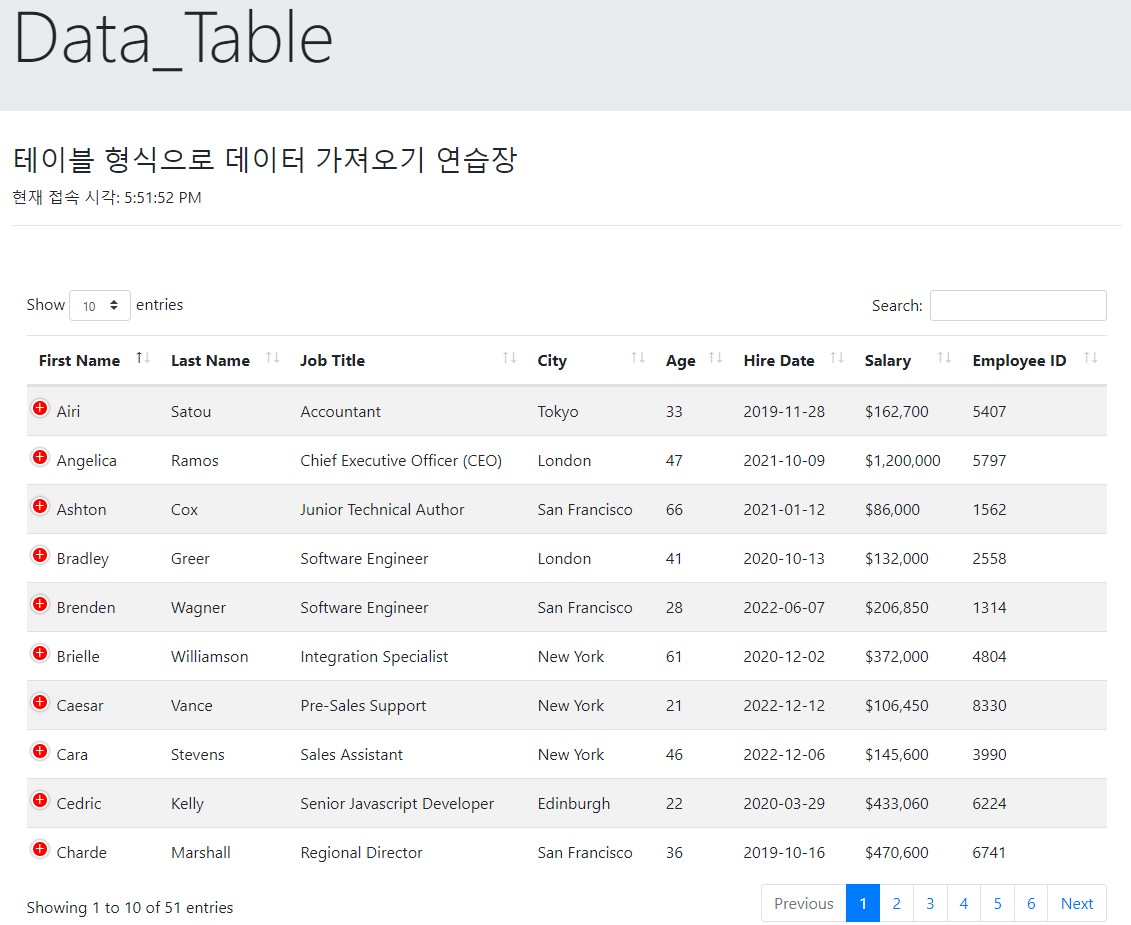The image size is (1131, 925).
Task: Select pagination page 1
Action: (863, 903)
